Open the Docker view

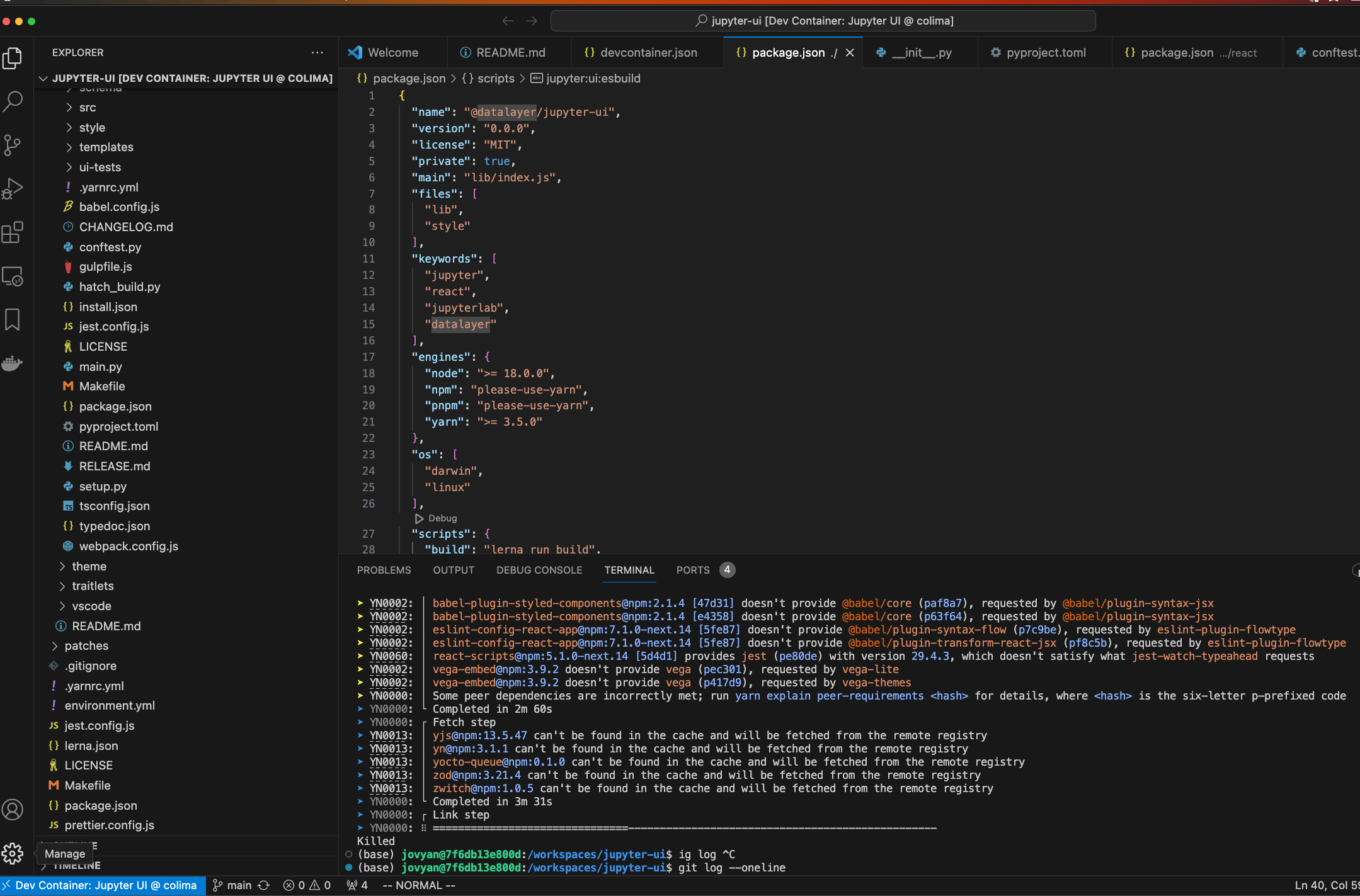pyautogui.click(x=13, y=363)
